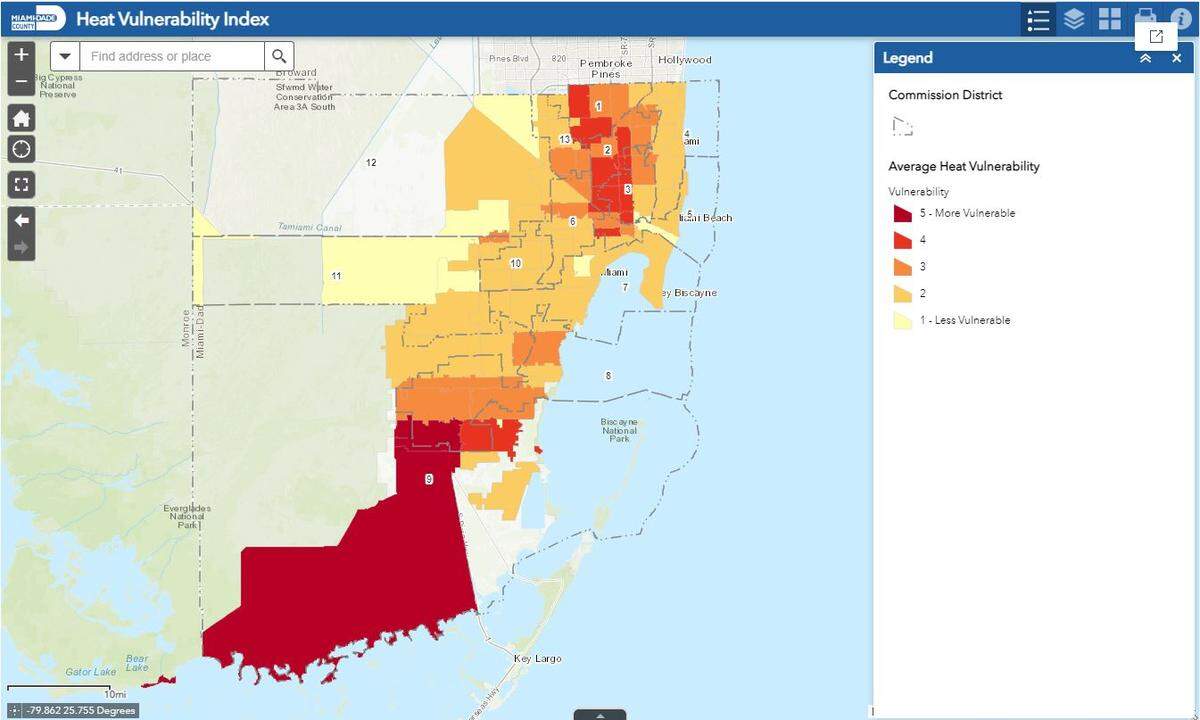Click the Everglades National Park label
1200x720 pixels.
(x=187, y=517)
